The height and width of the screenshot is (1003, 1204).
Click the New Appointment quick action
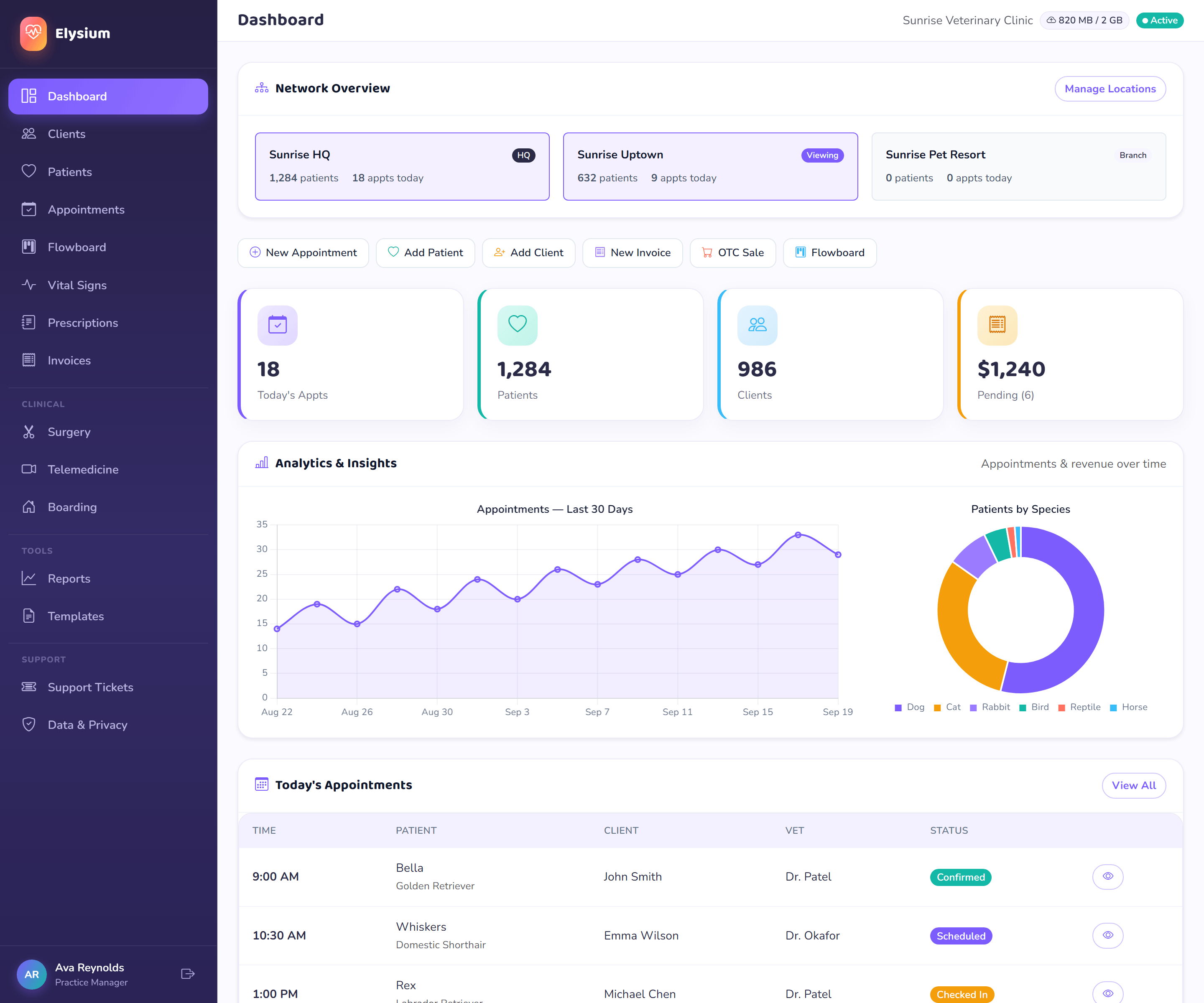pyautogui.click(x=303, y=253)
